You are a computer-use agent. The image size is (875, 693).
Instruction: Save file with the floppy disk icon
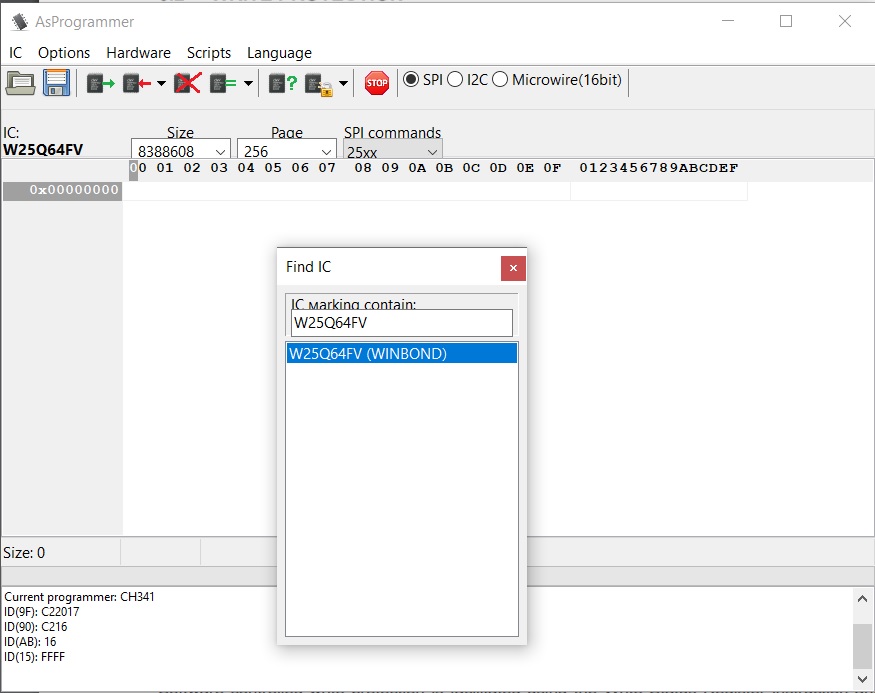coord(56,83)
